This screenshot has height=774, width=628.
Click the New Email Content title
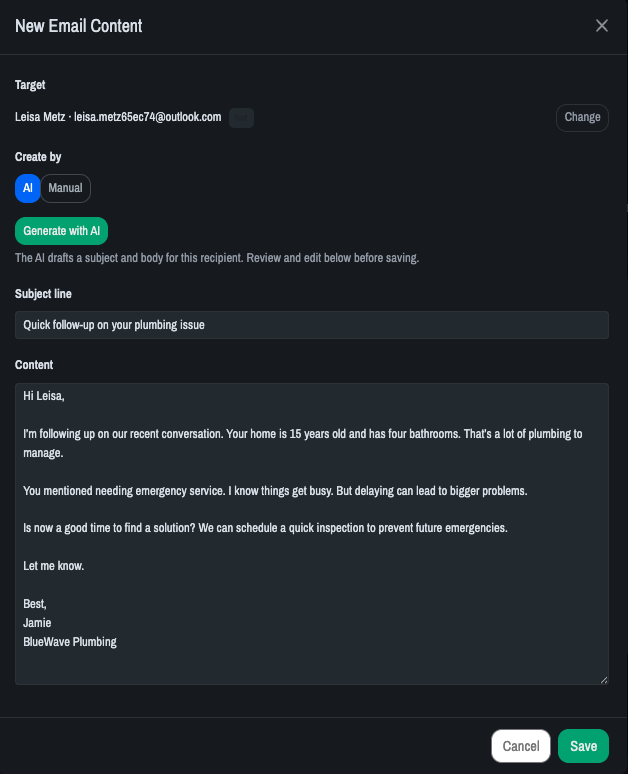pos(78,26)
